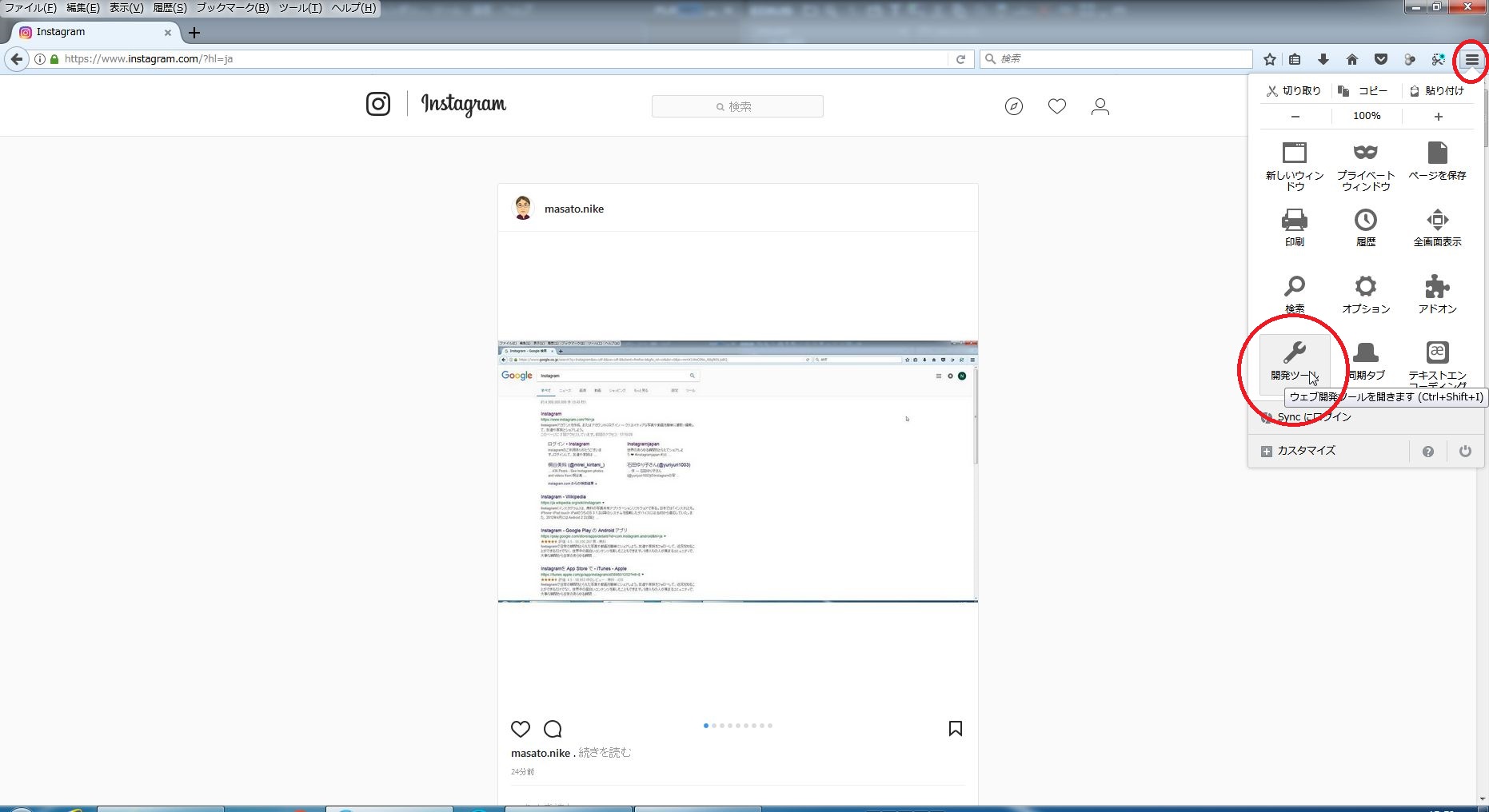1489x812 pixels.
Task: Open the ブックマーク(B) menu
Action: [x=233, y=8]
